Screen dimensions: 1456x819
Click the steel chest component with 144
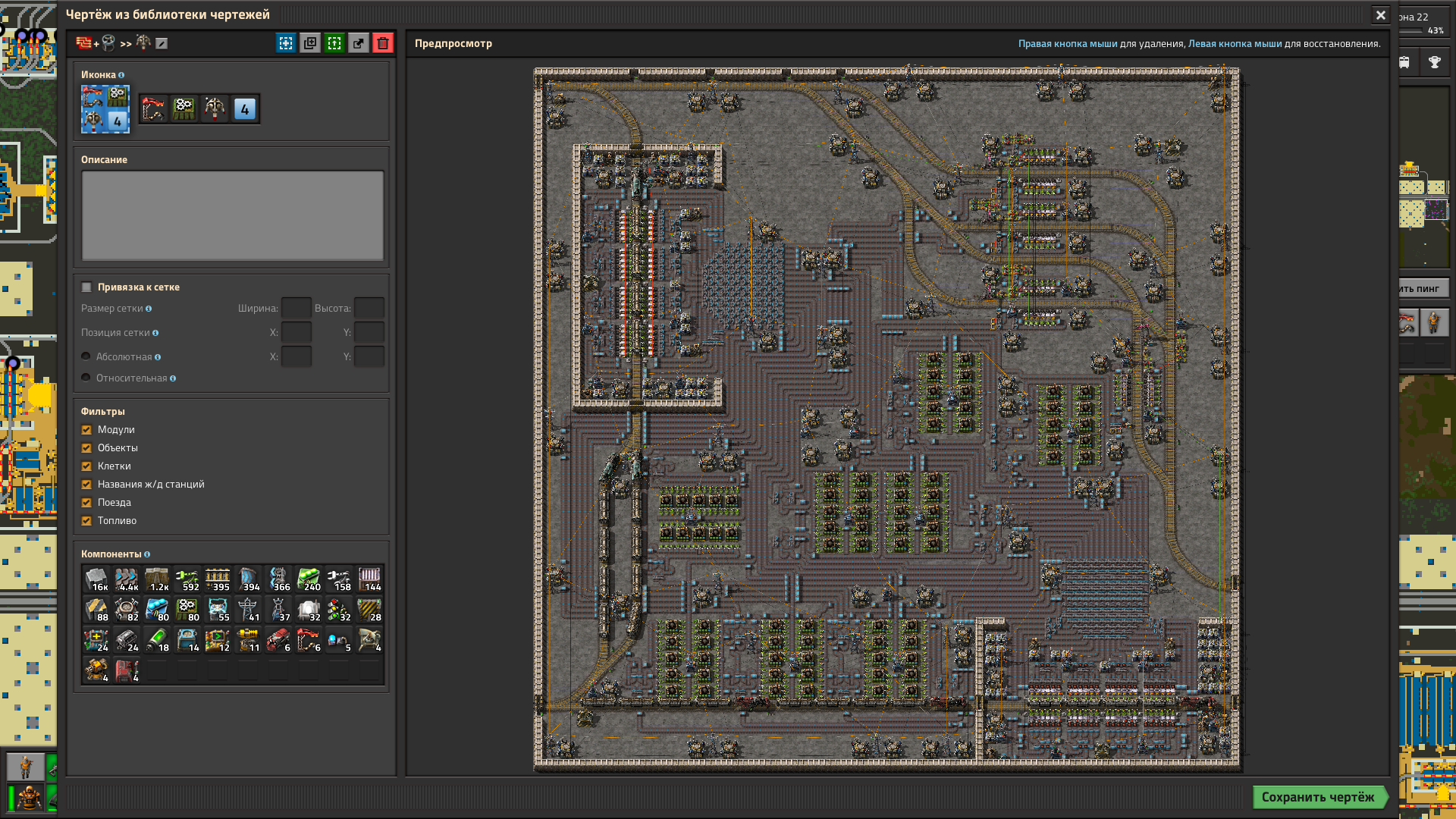click(x=369, y=579)
